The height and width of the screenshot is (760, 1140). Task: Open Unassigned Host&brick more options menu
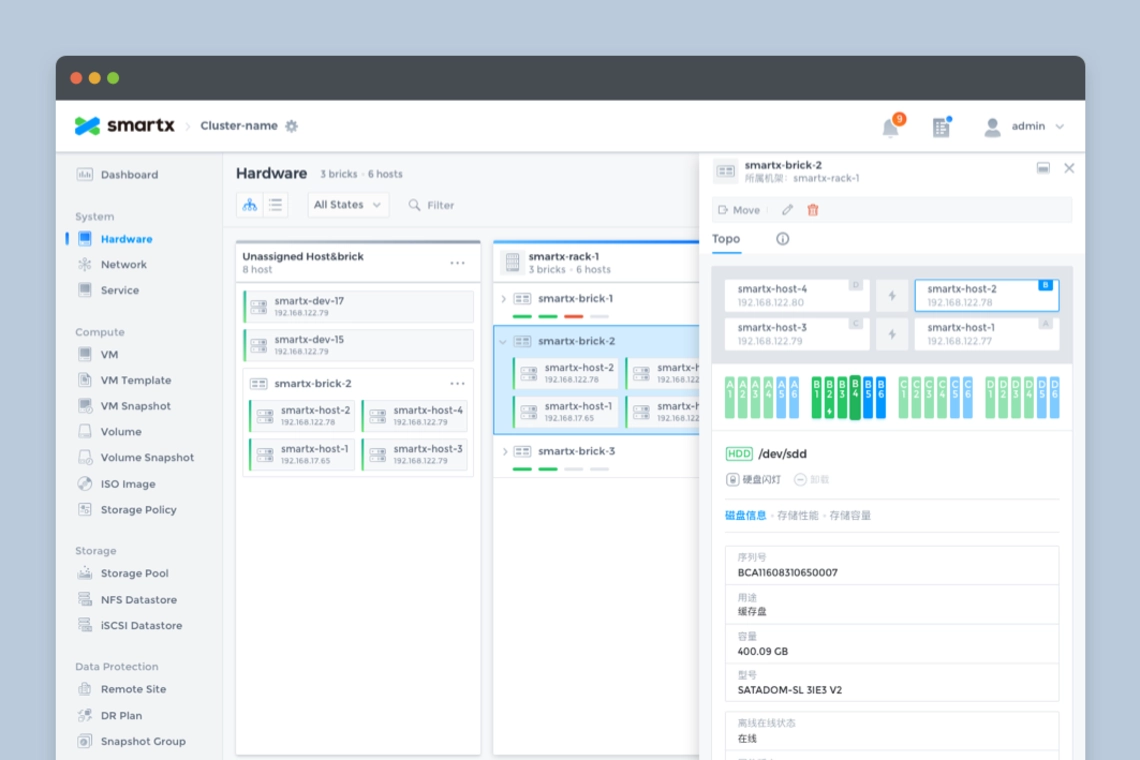click(457, 263)
